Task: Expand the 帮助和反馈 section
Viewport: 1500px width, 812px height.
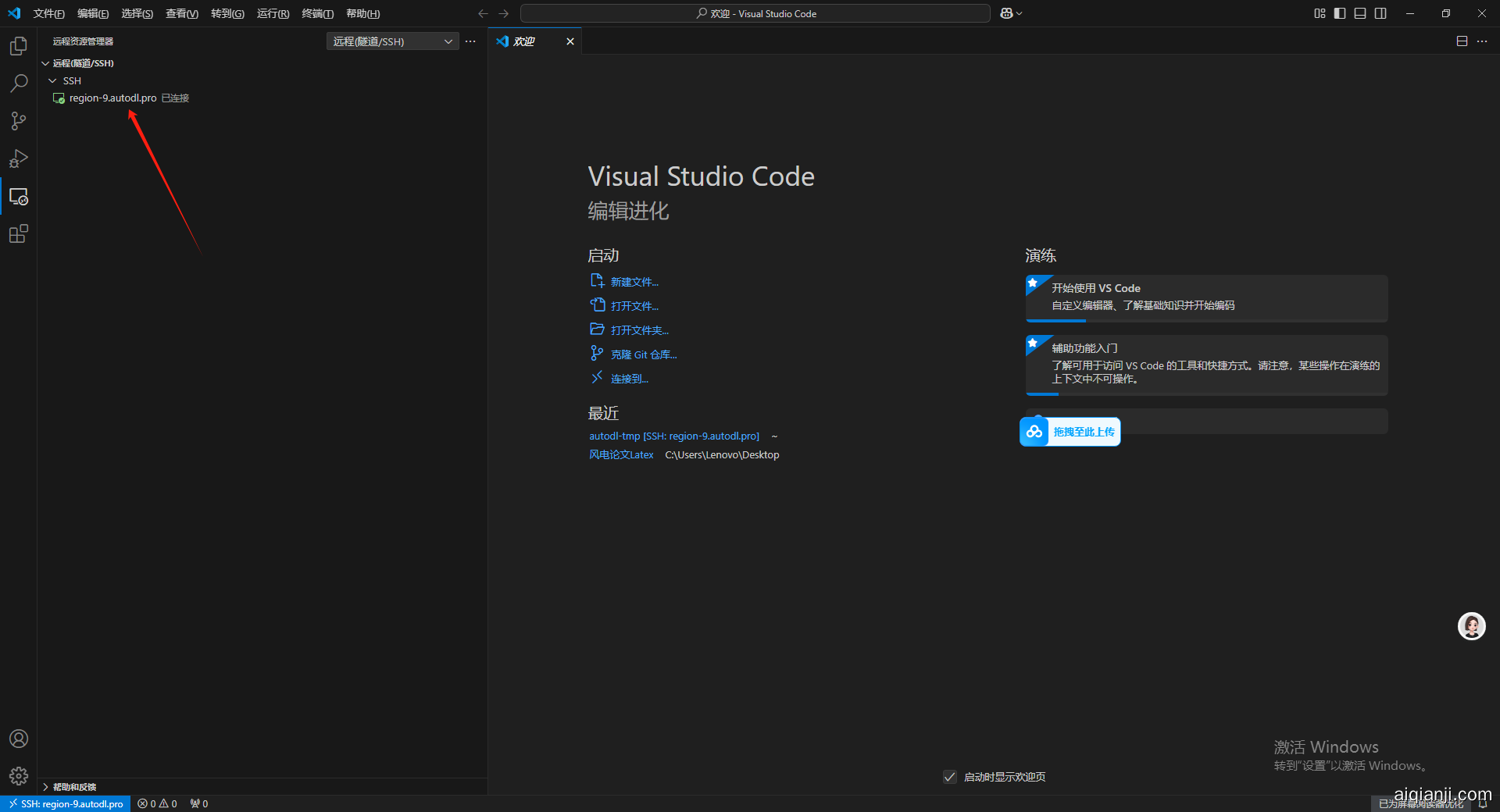Action: coord(74,787)
